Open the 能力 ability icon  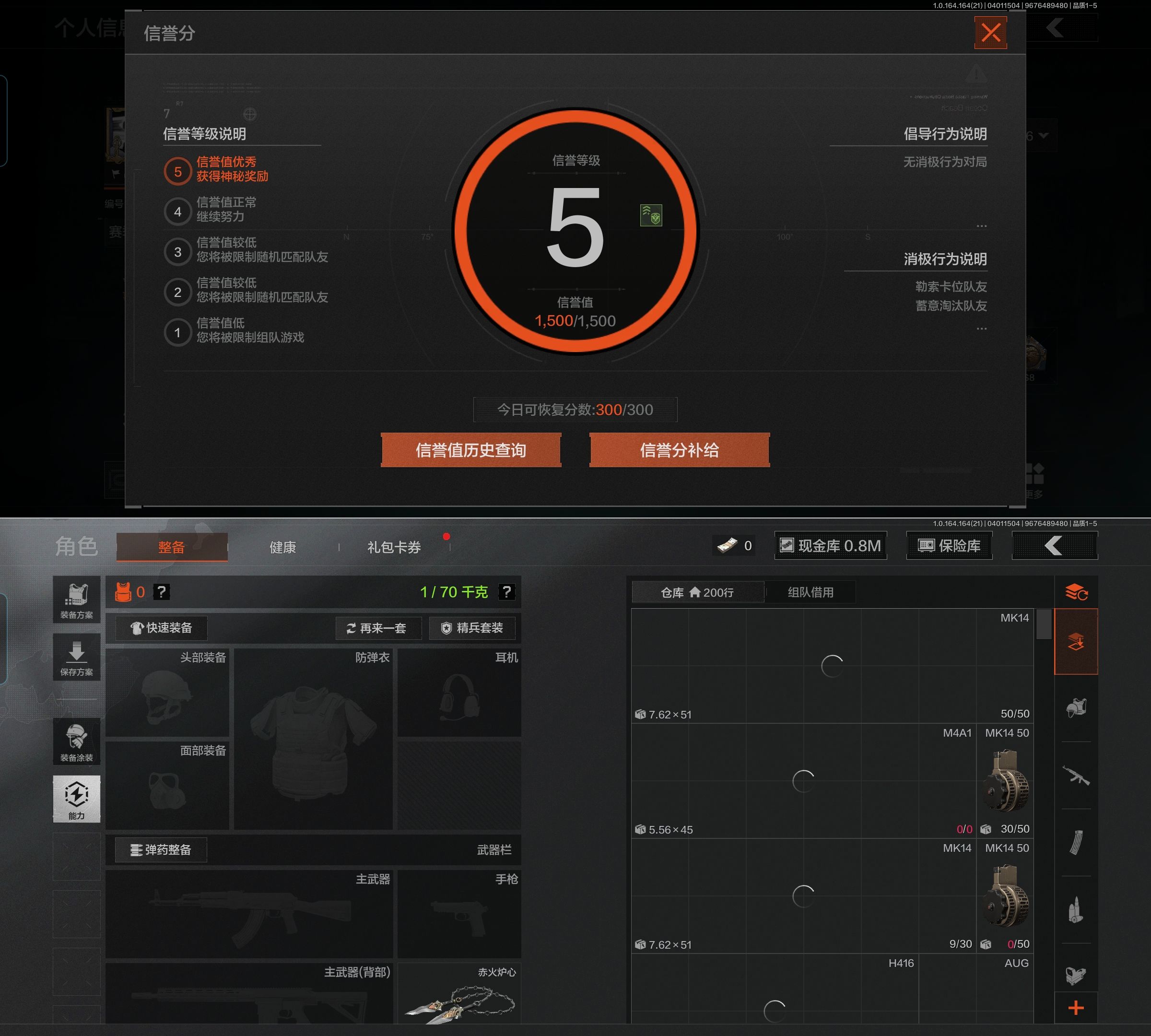pyautogui.click(x=76, y=799)
